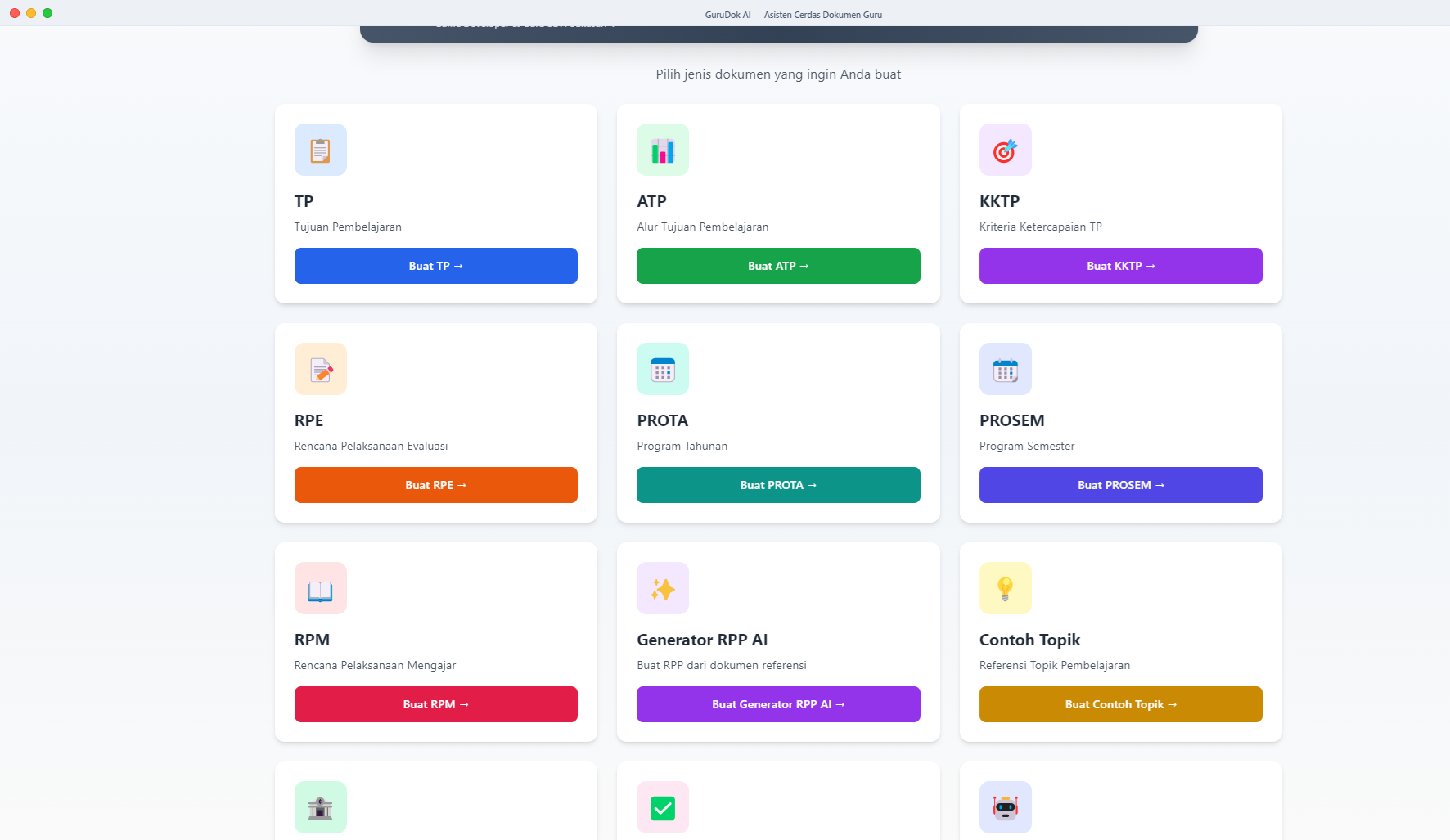Screen dimensions: 1450x840
Task: Open Buat PROTA teal button
Action: click(x=778, y=485)
